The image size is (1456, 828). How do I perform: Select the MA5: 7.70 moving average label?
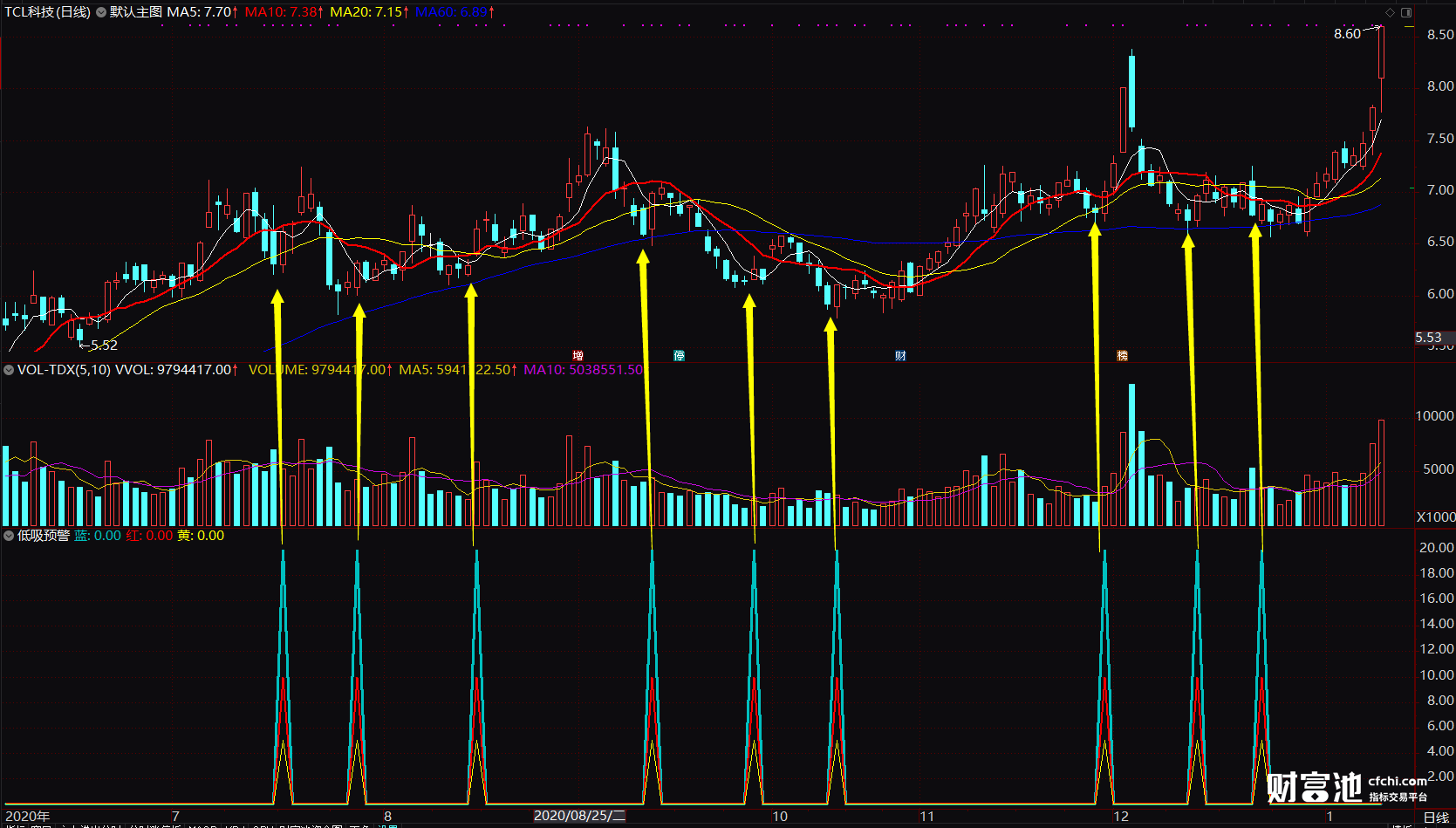(202, 12)
